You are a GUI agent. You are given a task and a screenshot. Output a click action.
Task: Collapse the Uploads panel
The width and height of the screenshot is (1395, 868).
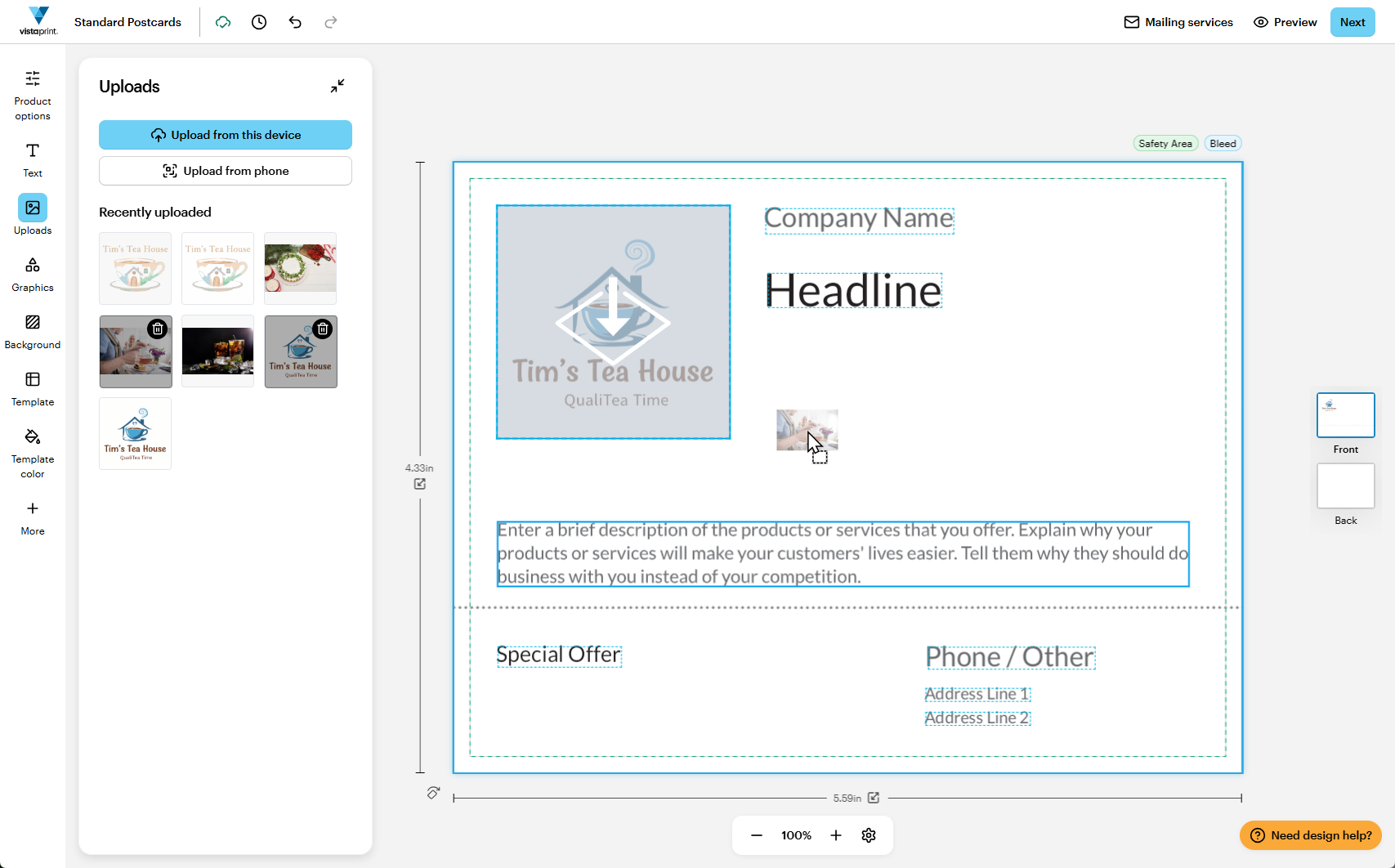[338, 86]
